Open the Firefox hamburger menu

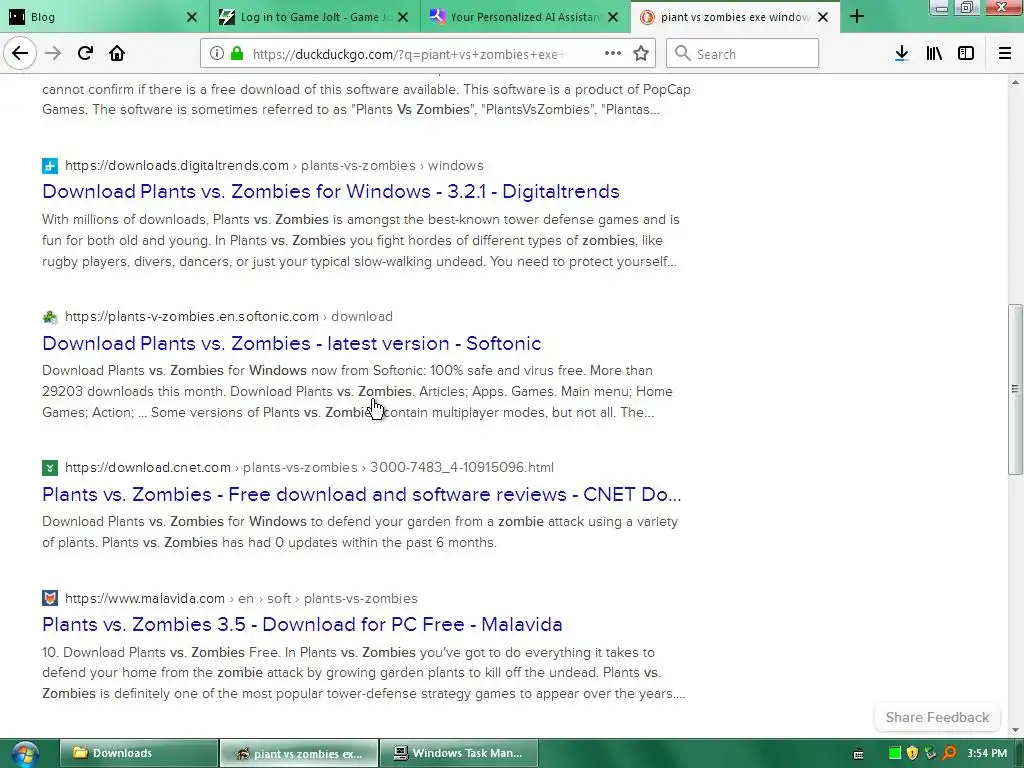coord(1004,54)
